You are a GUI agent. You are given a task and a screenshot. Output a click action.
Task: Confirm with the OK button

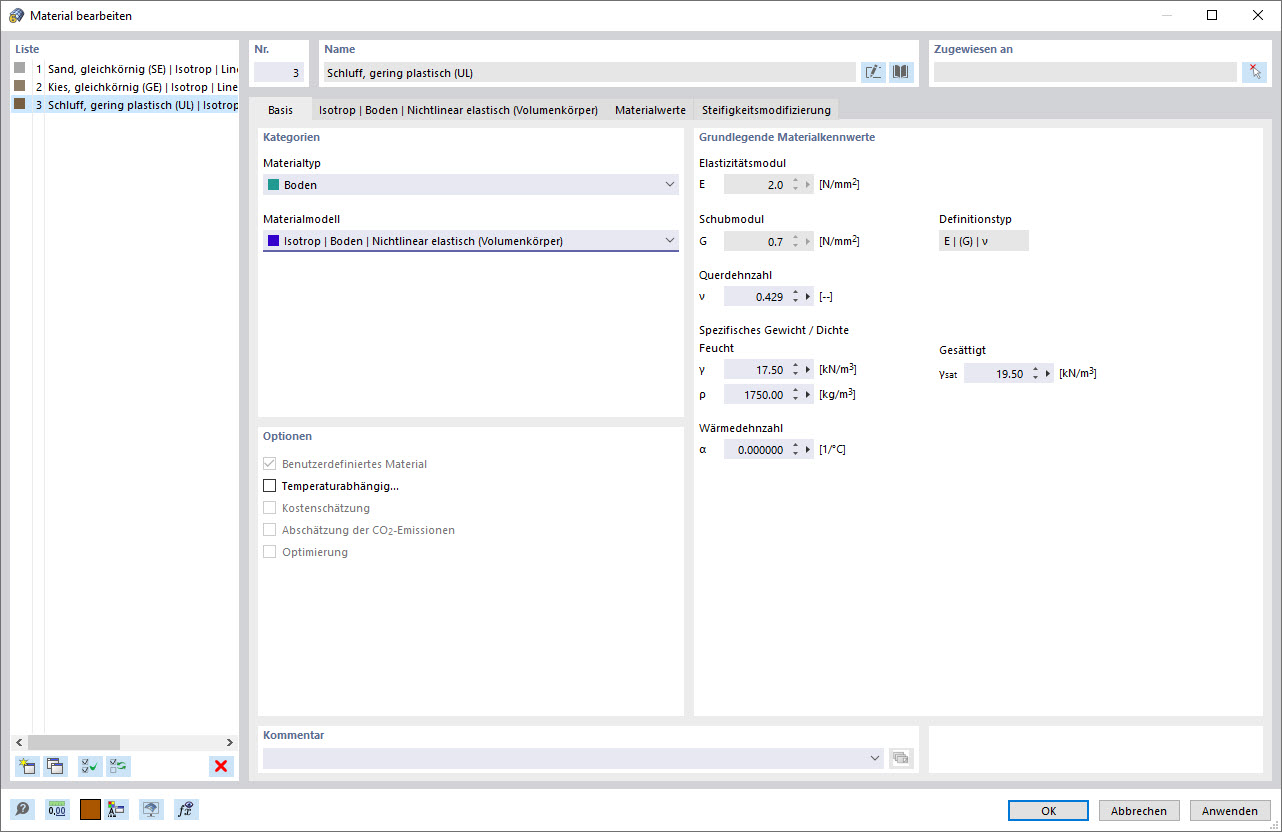click(x=1048, y=811)
